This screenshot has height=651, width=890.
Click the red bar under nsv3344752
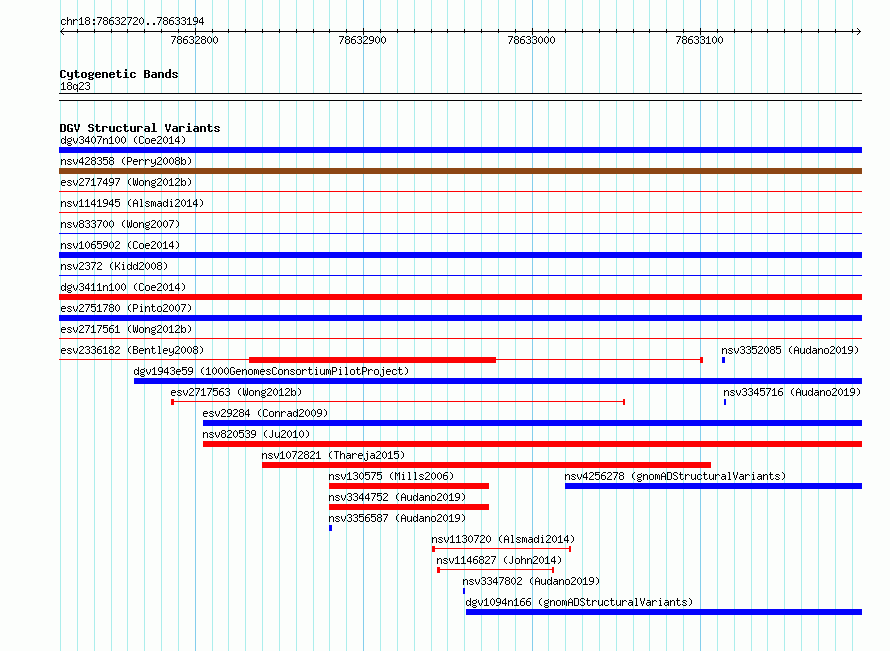[409, 507]
